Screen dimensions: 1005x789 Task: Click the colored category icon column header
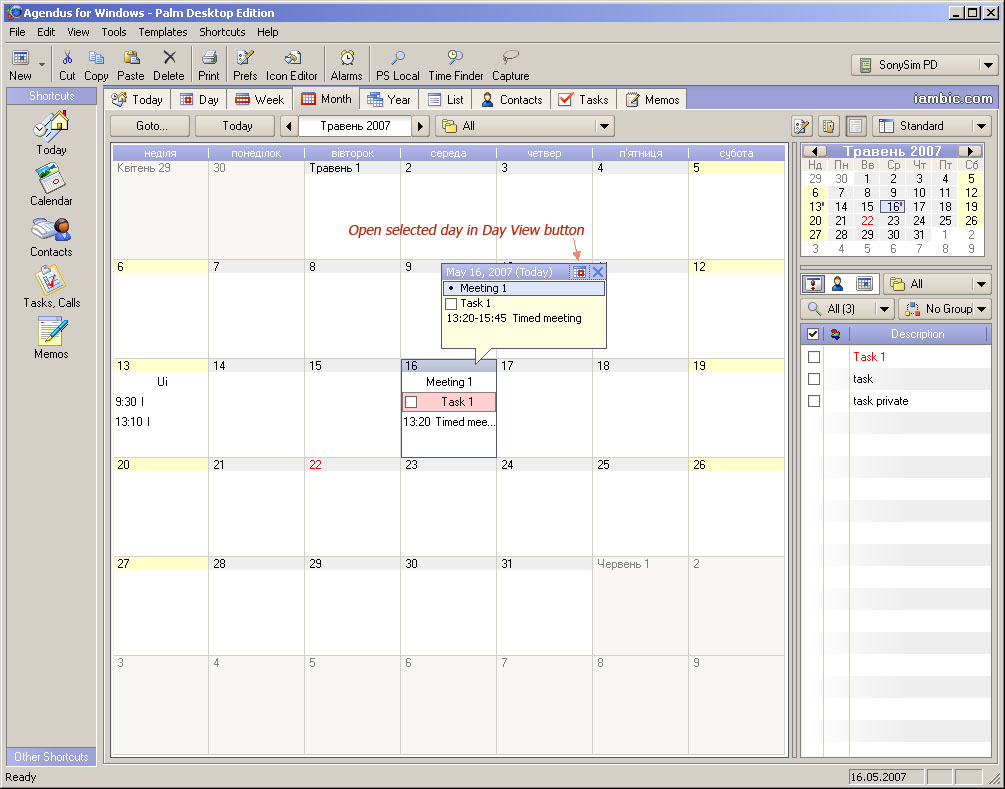(x=835, y=334)
